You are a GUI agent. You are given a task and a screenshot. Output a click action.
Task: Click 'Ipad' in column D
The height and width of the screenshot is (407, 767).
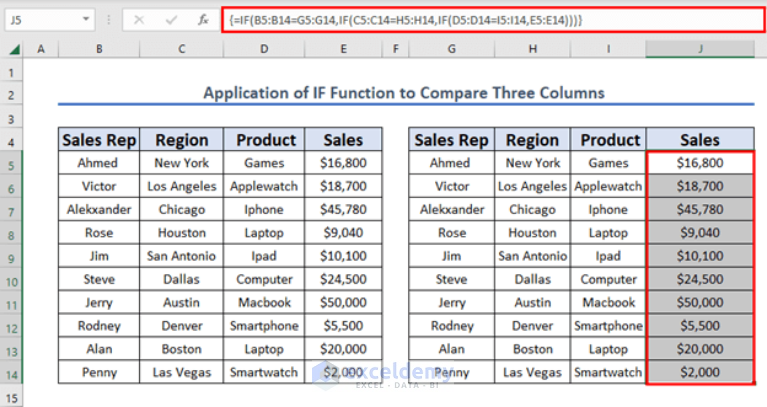tap(264, 256)
